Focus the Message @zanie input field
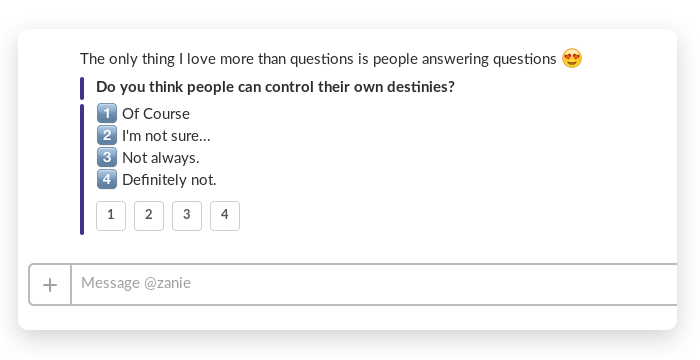700x360 pixels. coord(374,285)
